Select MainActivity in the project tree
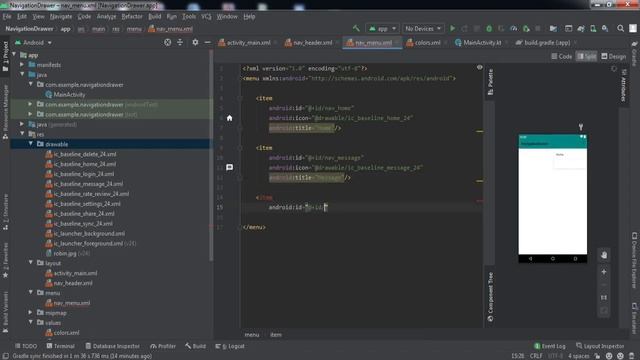The width and height of the screenshot is (640, 360). pyautogui.click(x=69, y=95)
